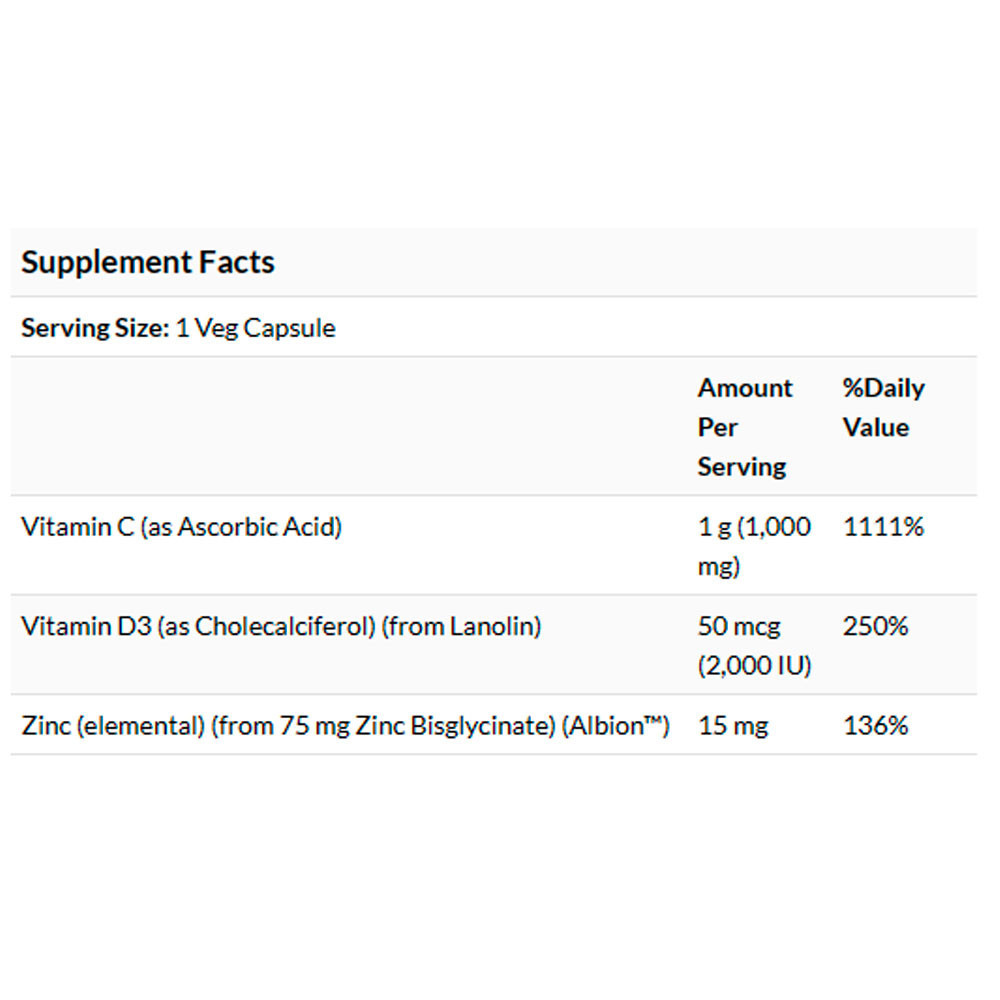Click the 50 mcg amount
Viewport: 1000px width, 1000px height.
click(x=739, y=627)
